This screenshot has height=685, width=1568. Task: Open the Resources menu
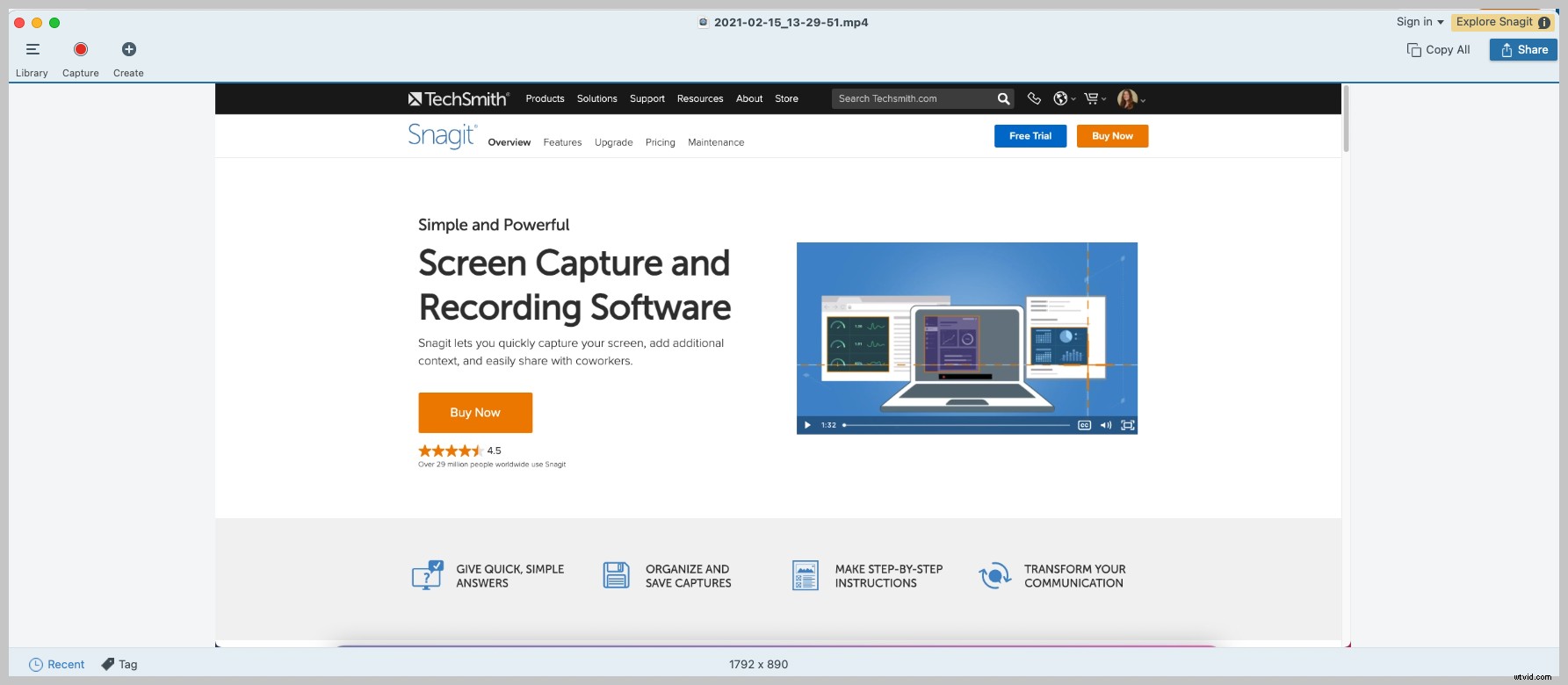point(700,99)
